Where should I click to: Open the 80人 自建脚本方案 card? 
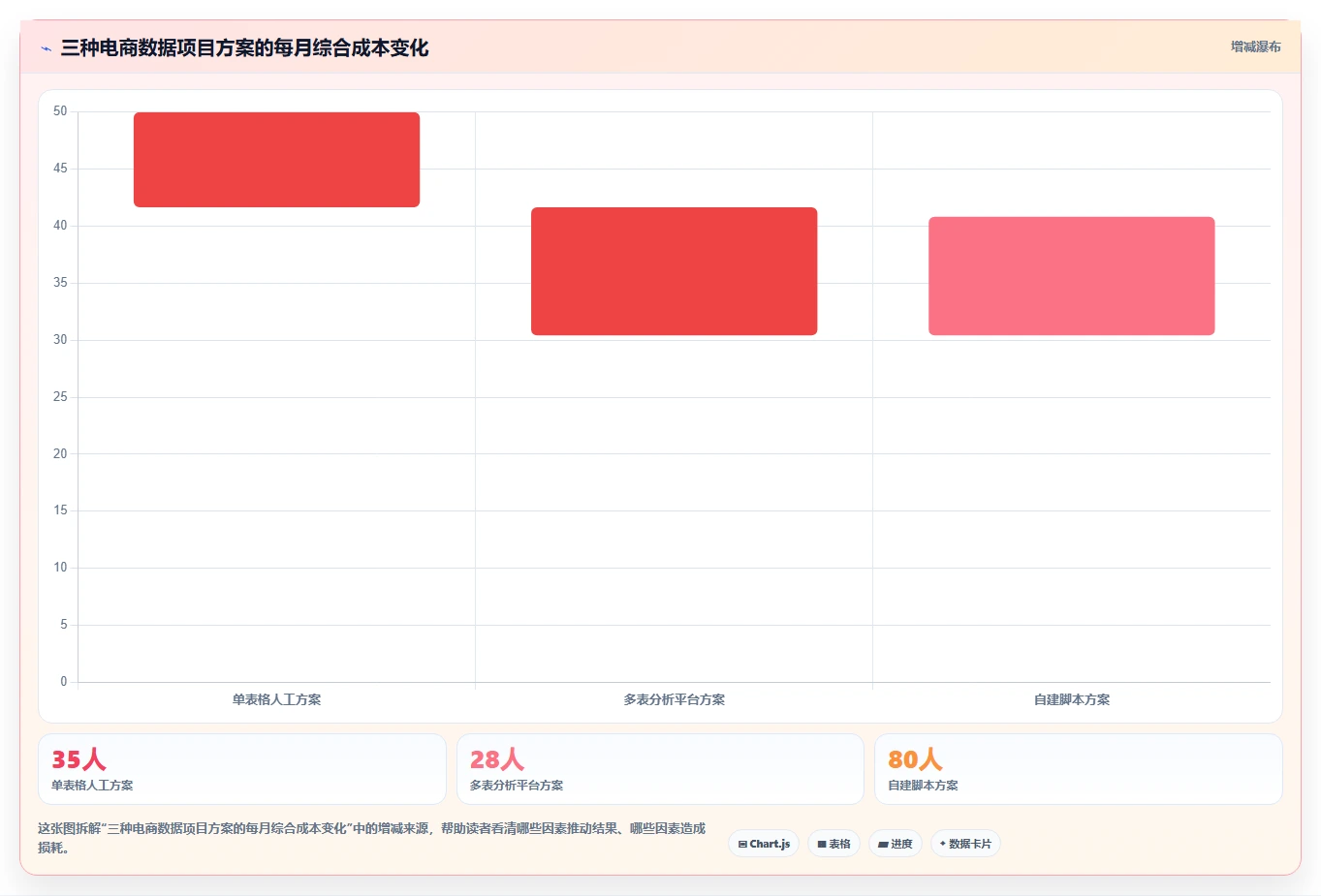pyautogui.click(x=1078, y=769)
